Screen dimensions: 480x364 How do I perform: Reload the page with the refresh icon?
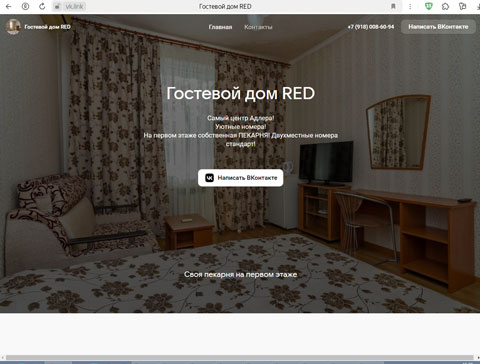(x=42, y=6)
